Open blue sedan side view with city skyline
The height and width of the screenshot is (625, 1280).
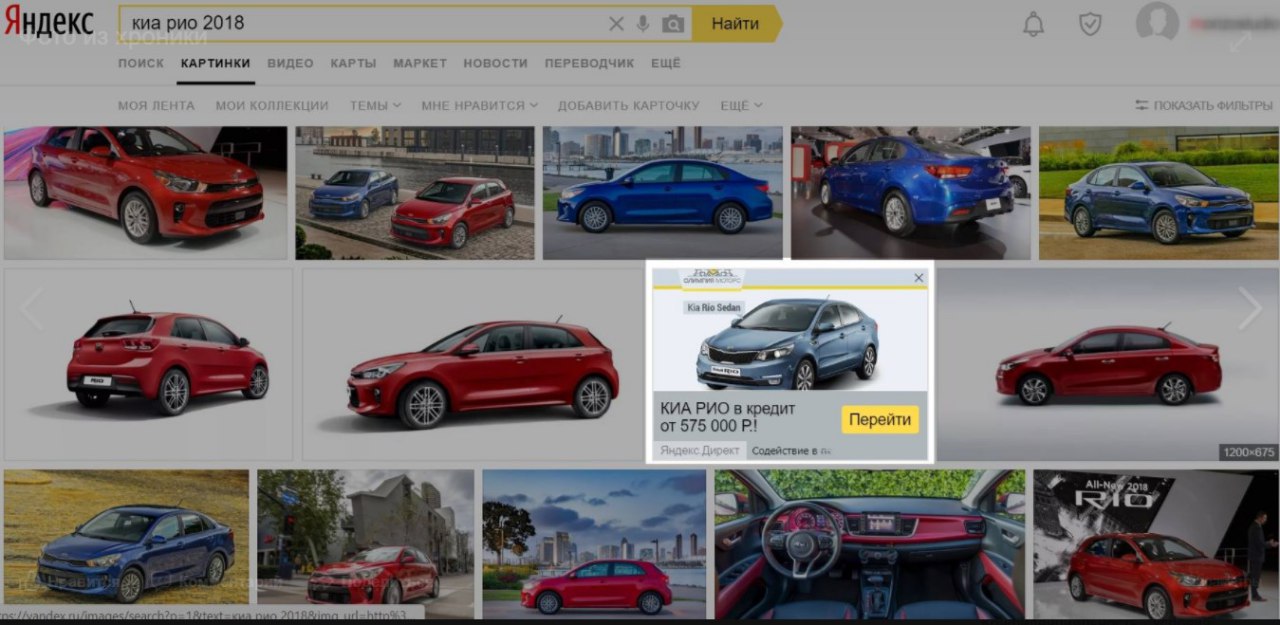[x=663, y=193]
